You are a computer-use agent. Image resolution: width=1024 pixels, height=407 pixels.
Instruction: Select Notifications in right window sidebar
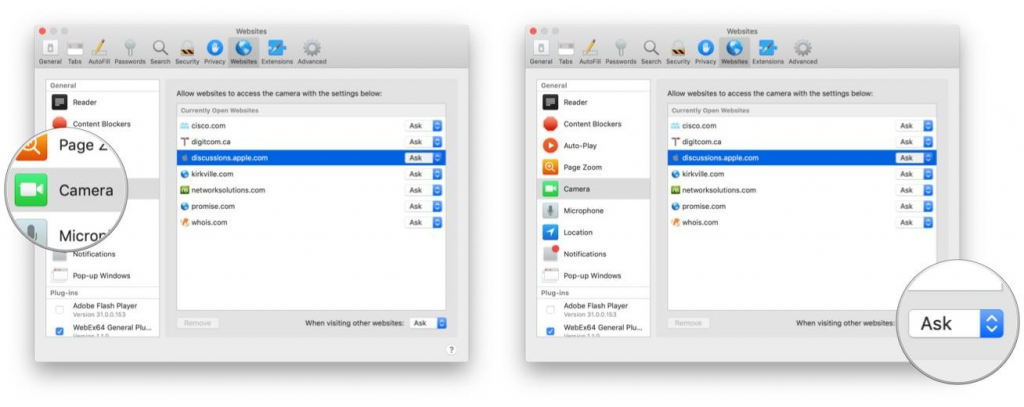pos(593,254)
